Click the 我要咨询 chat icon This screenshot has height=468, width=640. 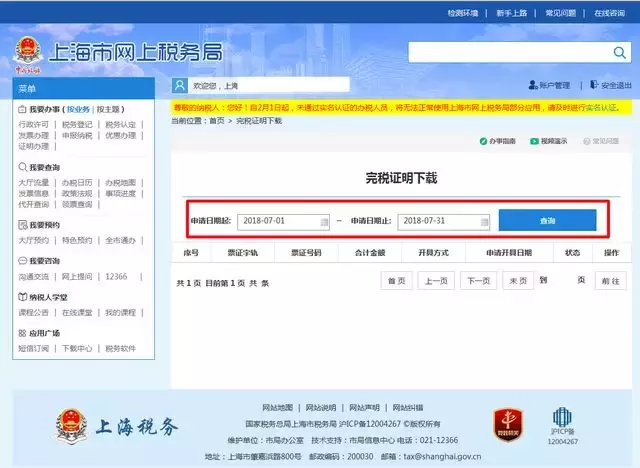(x=22, y=261)
